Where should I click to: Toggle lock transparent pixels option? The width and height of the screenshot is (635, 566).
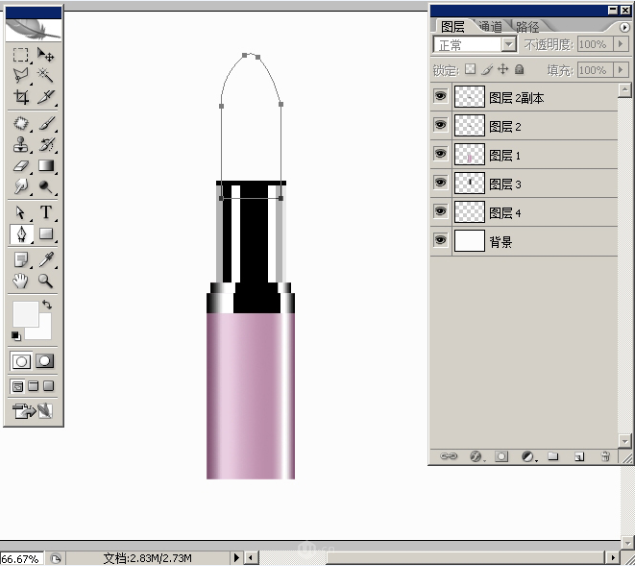(470, 70)
